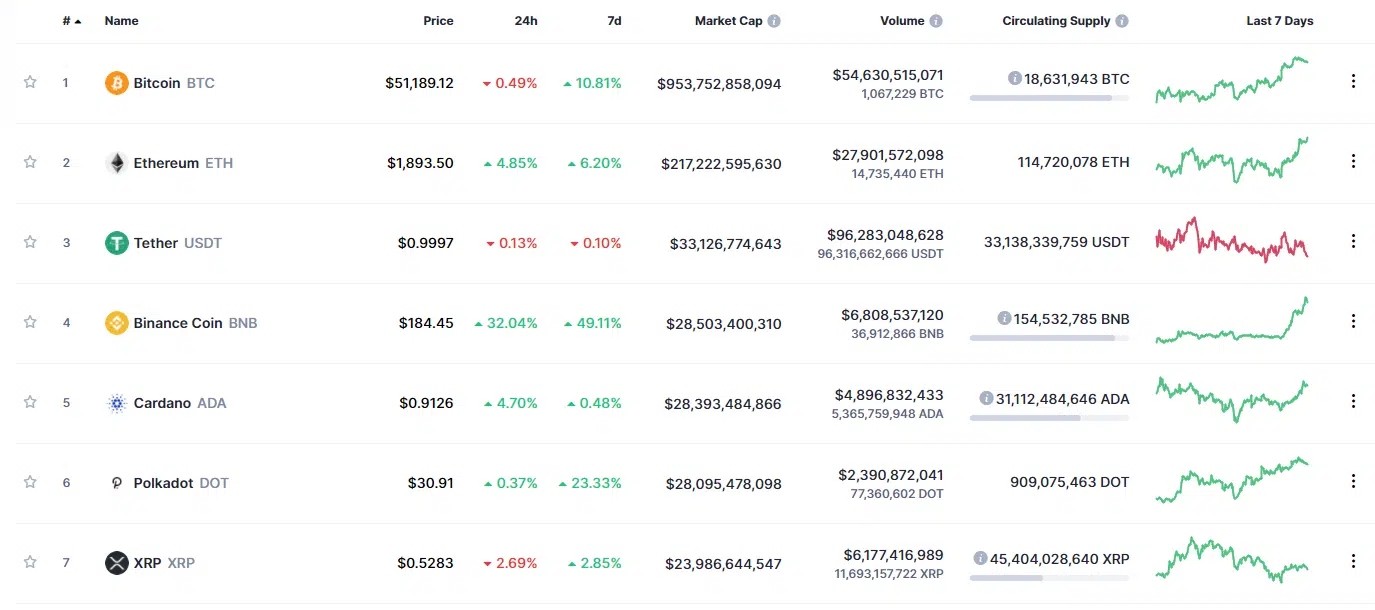1375x610 pixels.
Task: Sort the table by Price column
Action: tap(438, 21)
